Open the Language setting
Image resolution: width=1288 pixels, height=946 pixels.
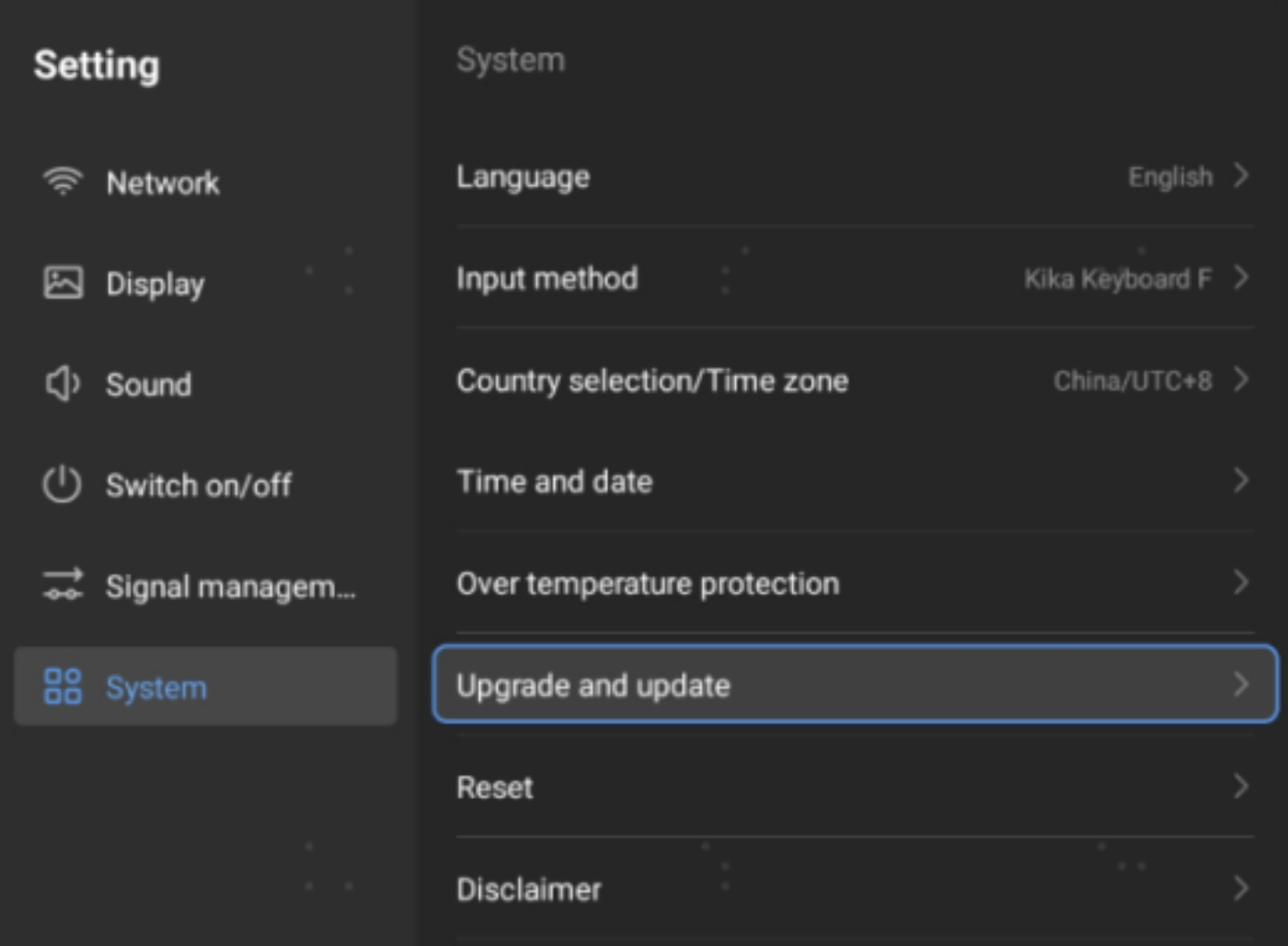pos(855,176)
